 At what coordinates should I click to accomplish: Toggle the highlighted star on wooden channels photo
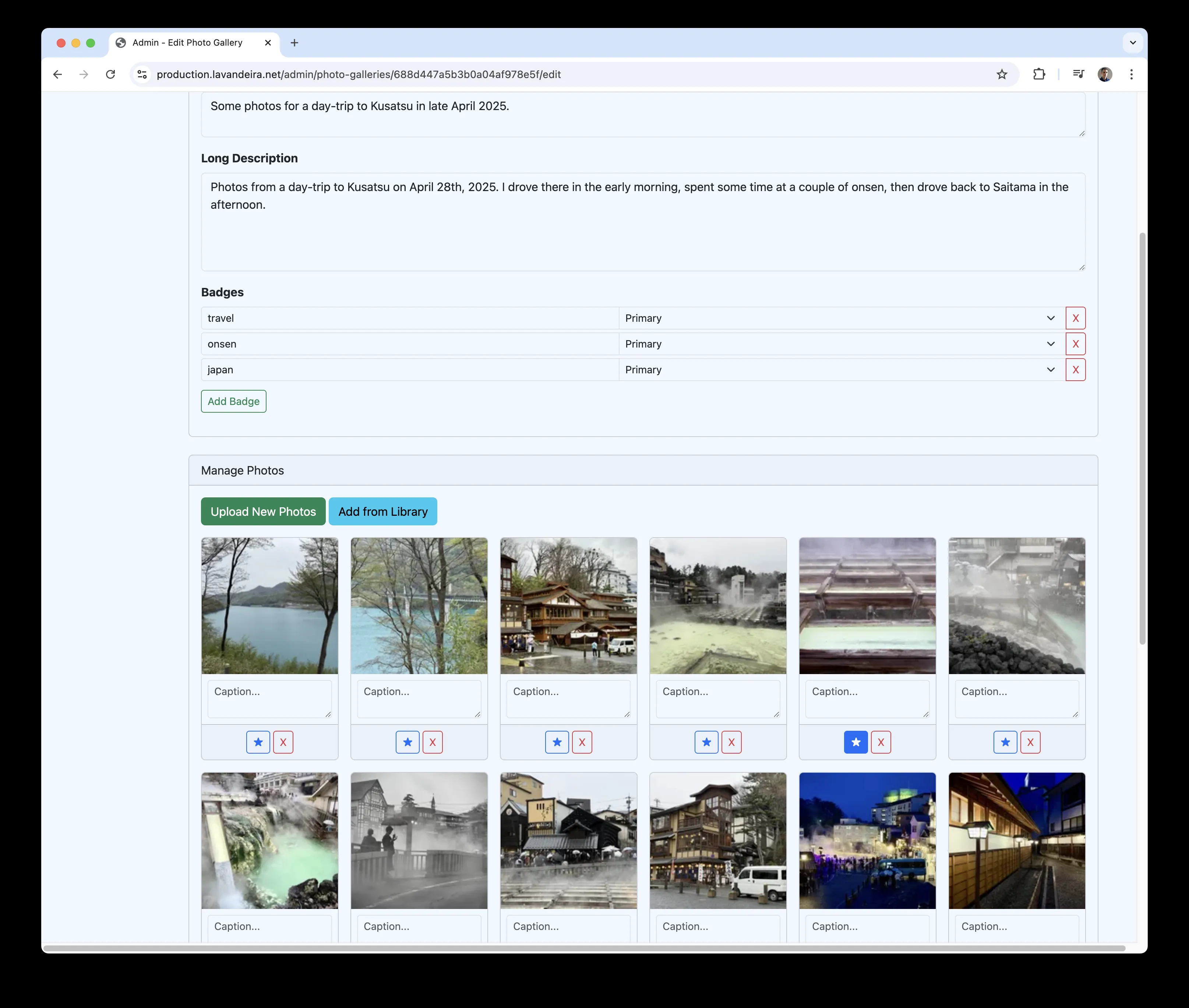[x=855, y=742]
